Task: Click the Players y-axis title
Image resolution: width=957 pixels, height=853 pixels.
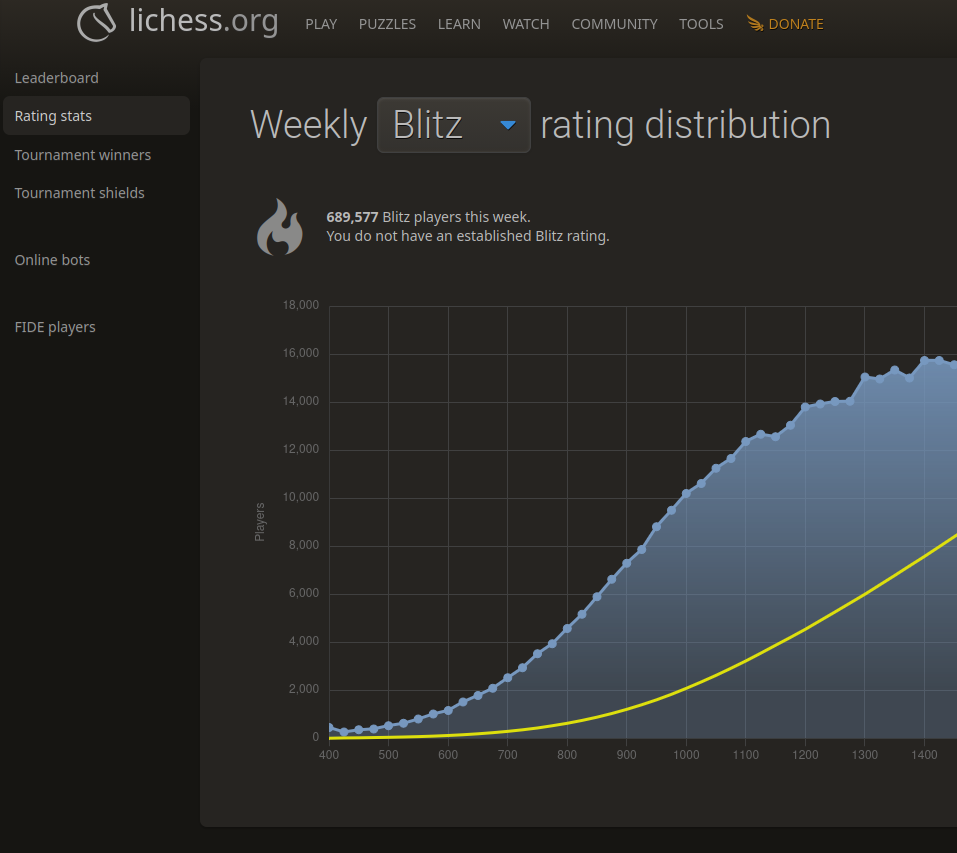Action: [259, 522]
